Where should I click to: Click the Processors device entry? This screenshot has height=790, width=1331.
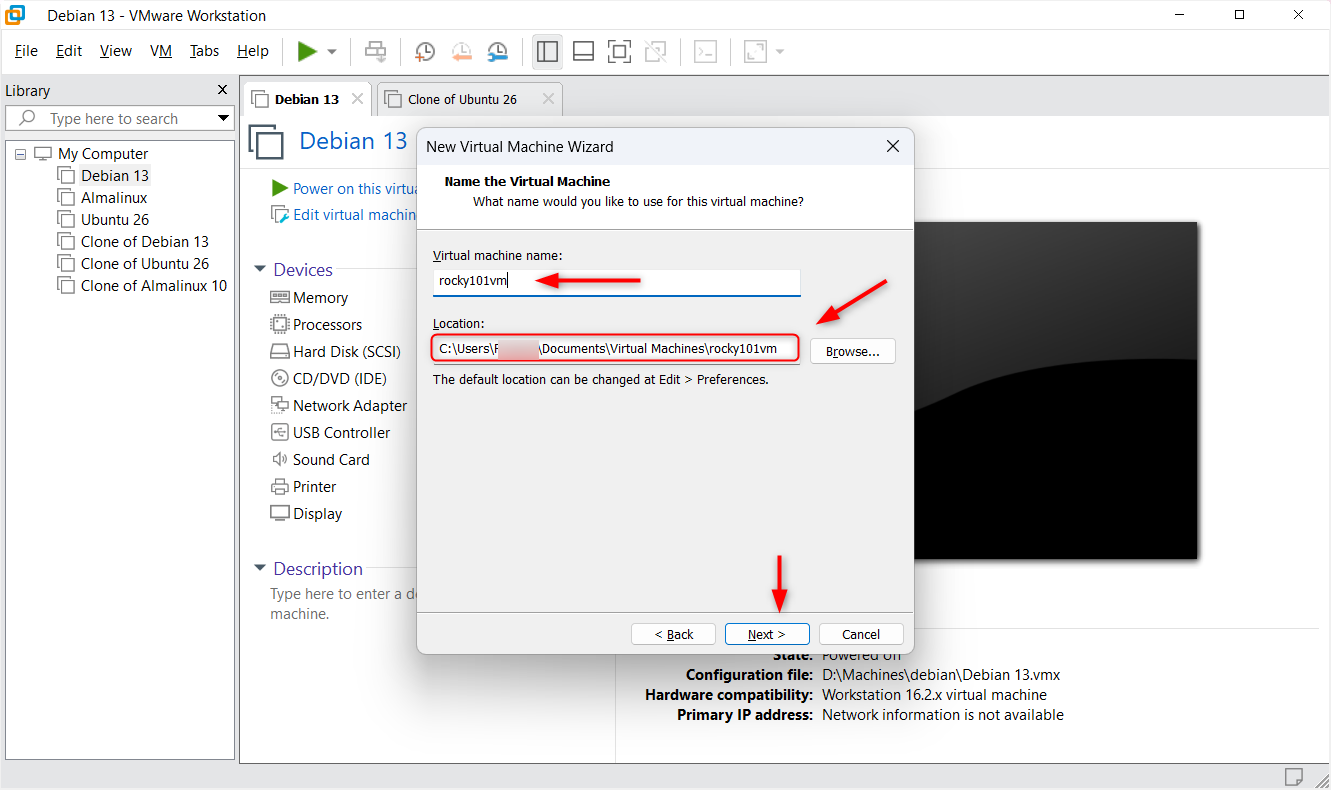pyautogui.click(x=316, y=325)
